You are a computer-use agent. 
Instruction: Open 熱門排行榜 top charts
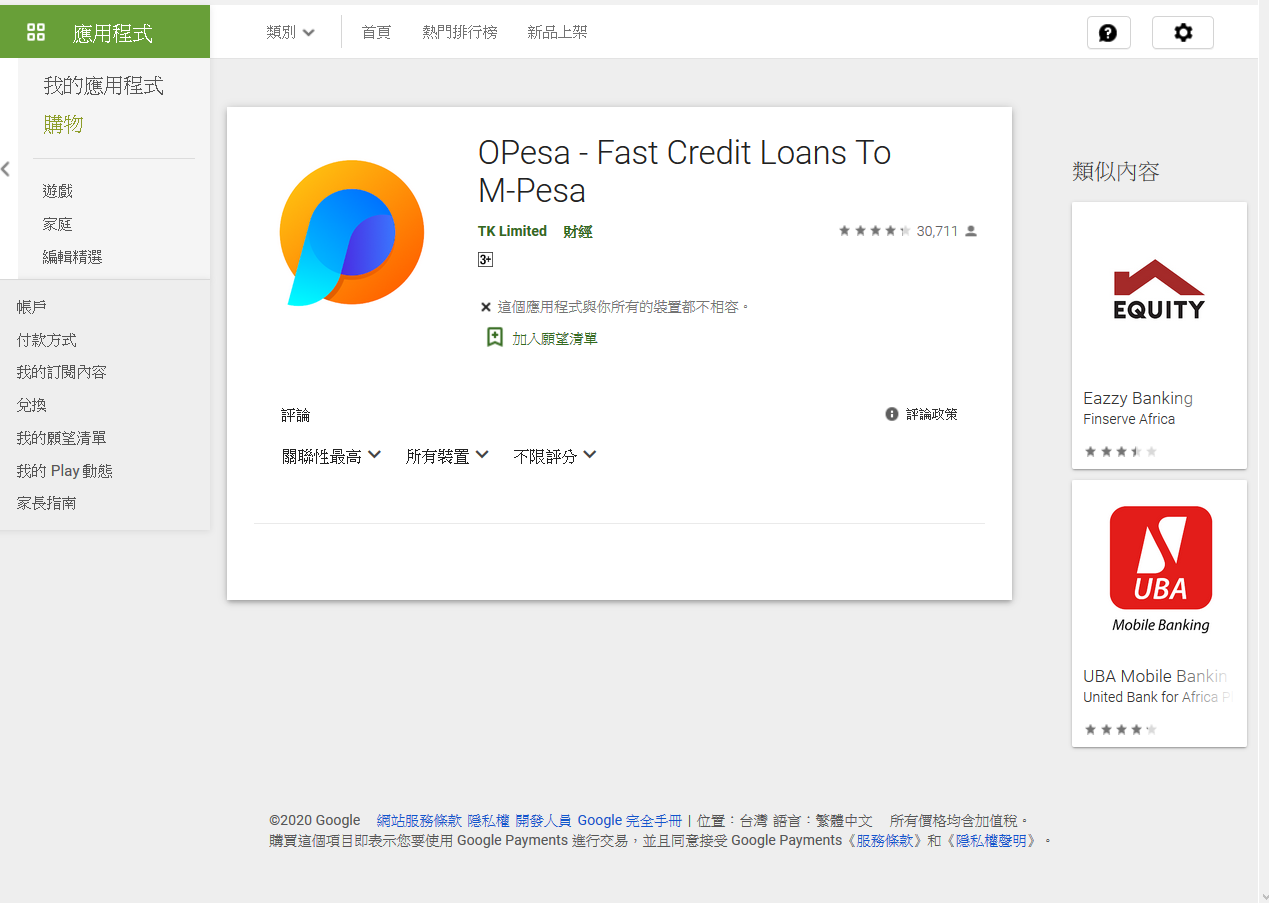pos(460,32)
